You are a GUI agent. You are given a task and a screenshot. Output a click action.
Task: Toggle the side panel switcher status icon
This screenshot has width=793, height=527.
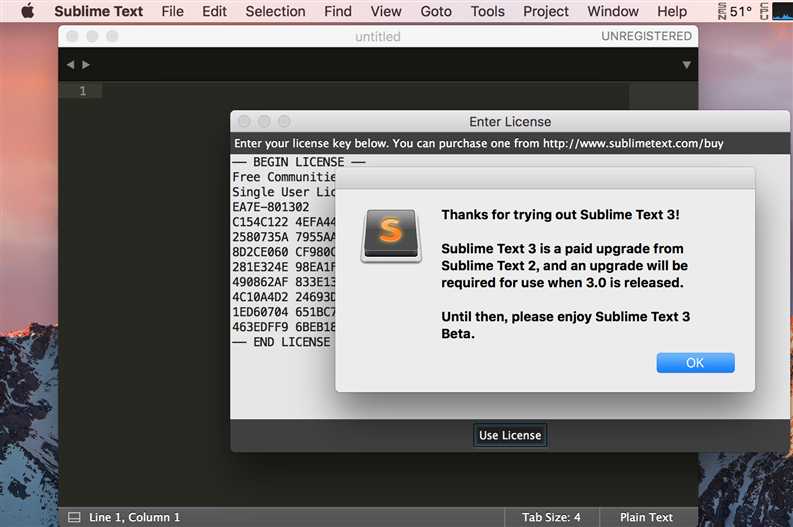[74, 517]
